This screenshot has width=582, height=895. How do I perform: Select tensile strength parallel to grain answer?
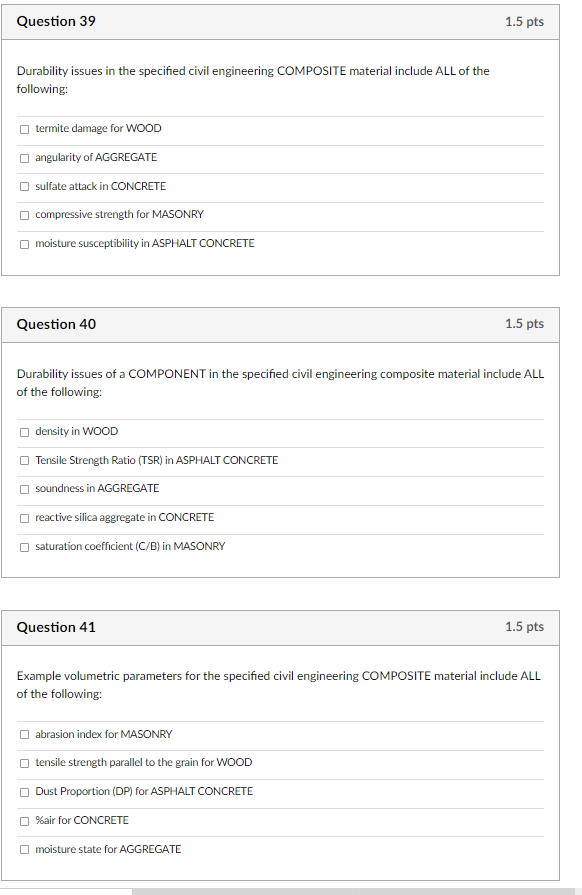(24, 762)
